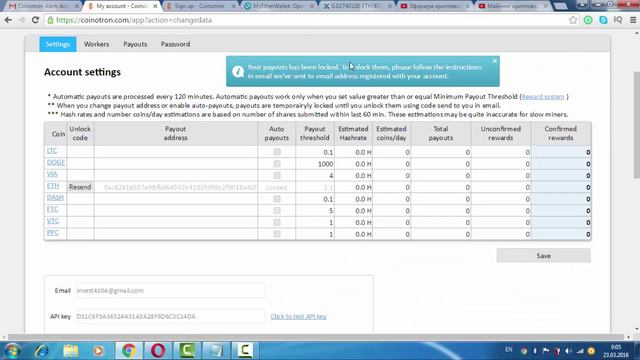Image resolution: width=640 pixels, height=360 pixels.
Task: Click the IQ extension icon
Action: (618, 20)
